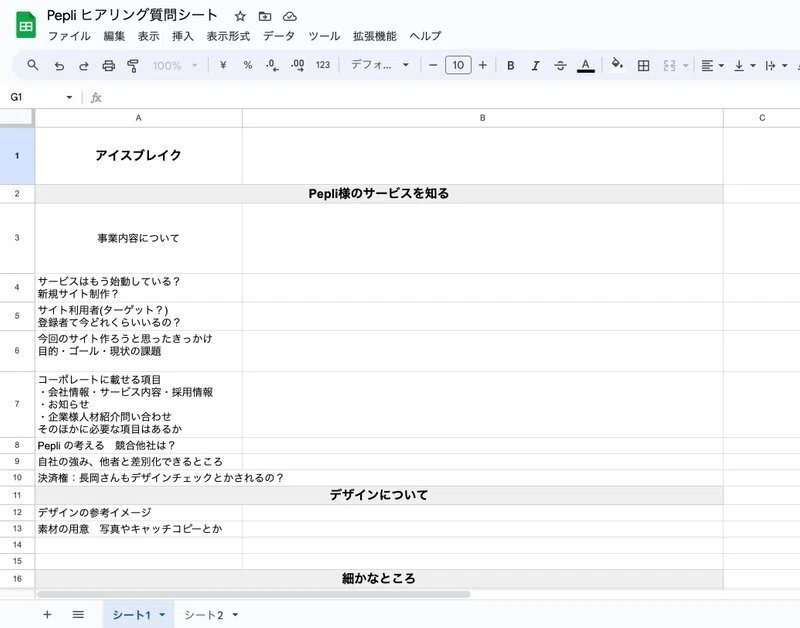Open the fill color picker
Image resolution: width=800 pixels, height=628 pixels.
(x=617, y=64)
